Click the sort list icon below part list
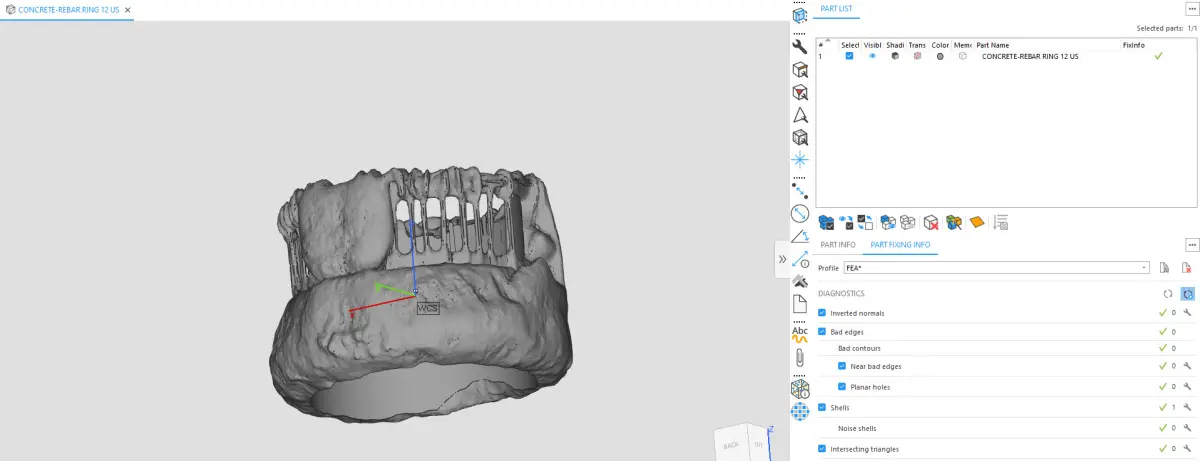 (1001, 222)
